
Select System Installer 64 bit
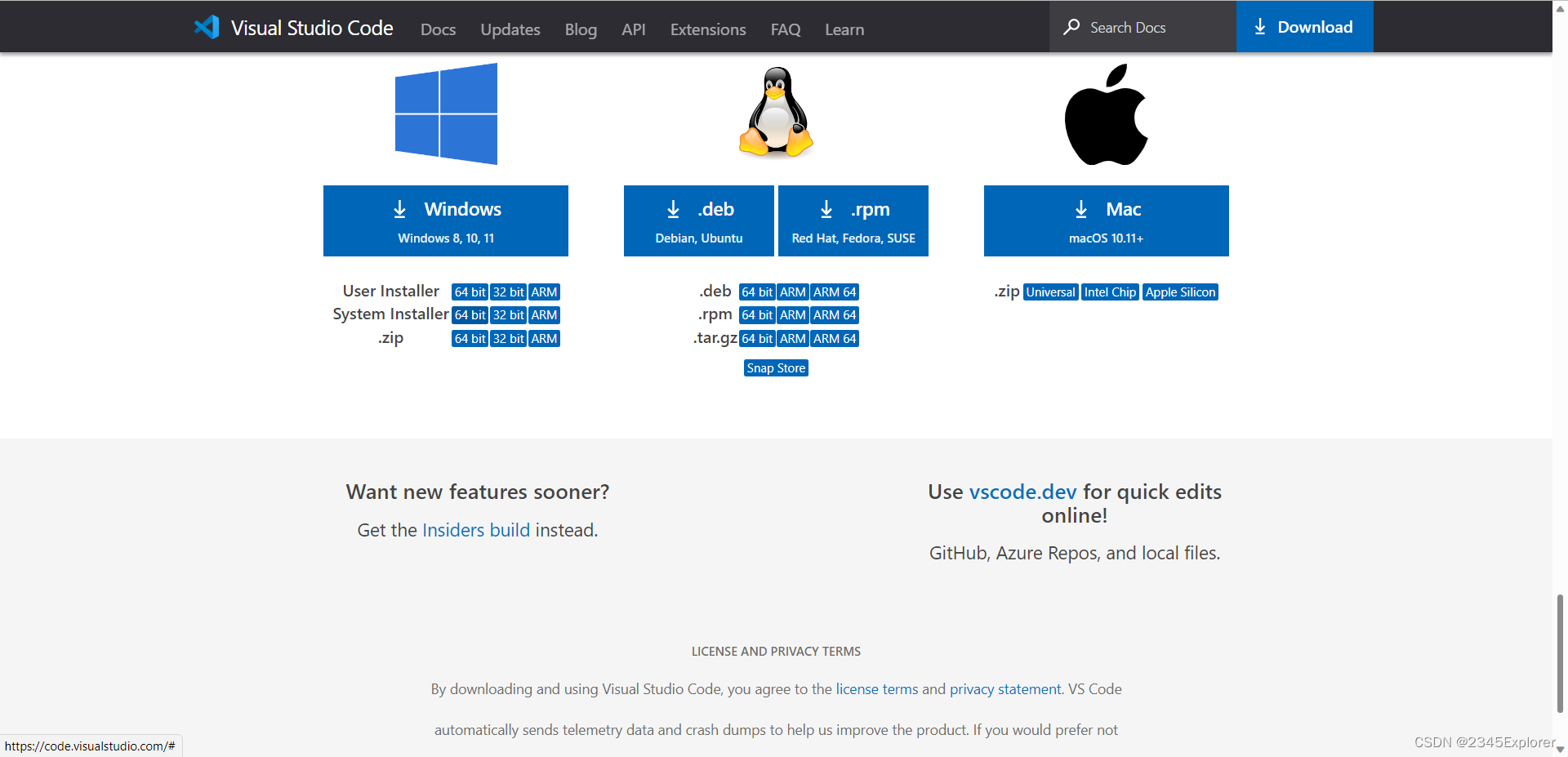pos(470,315)
